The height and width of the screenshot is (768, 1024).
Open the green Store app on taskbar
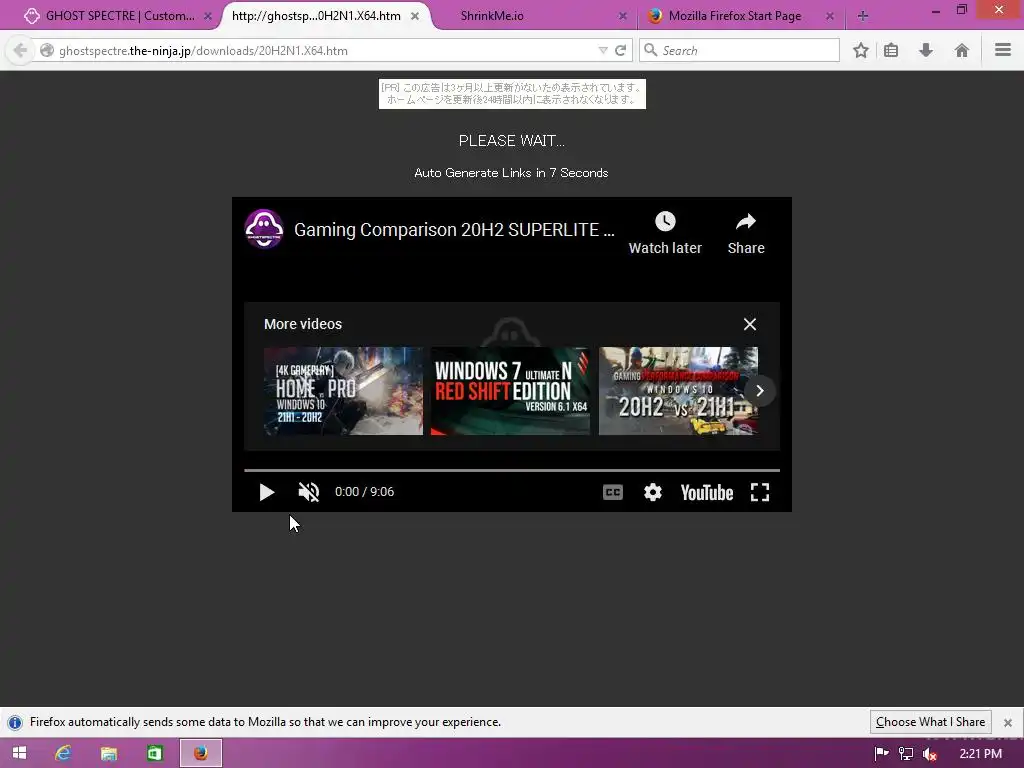[154, 753]
